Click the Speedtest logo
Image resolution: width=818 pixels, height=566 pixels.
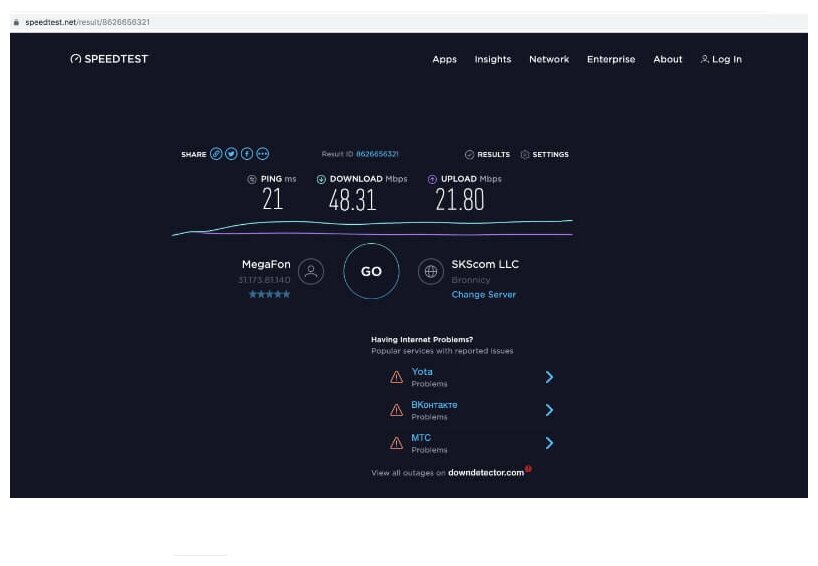pyautogui.click(x=109, y=59)
